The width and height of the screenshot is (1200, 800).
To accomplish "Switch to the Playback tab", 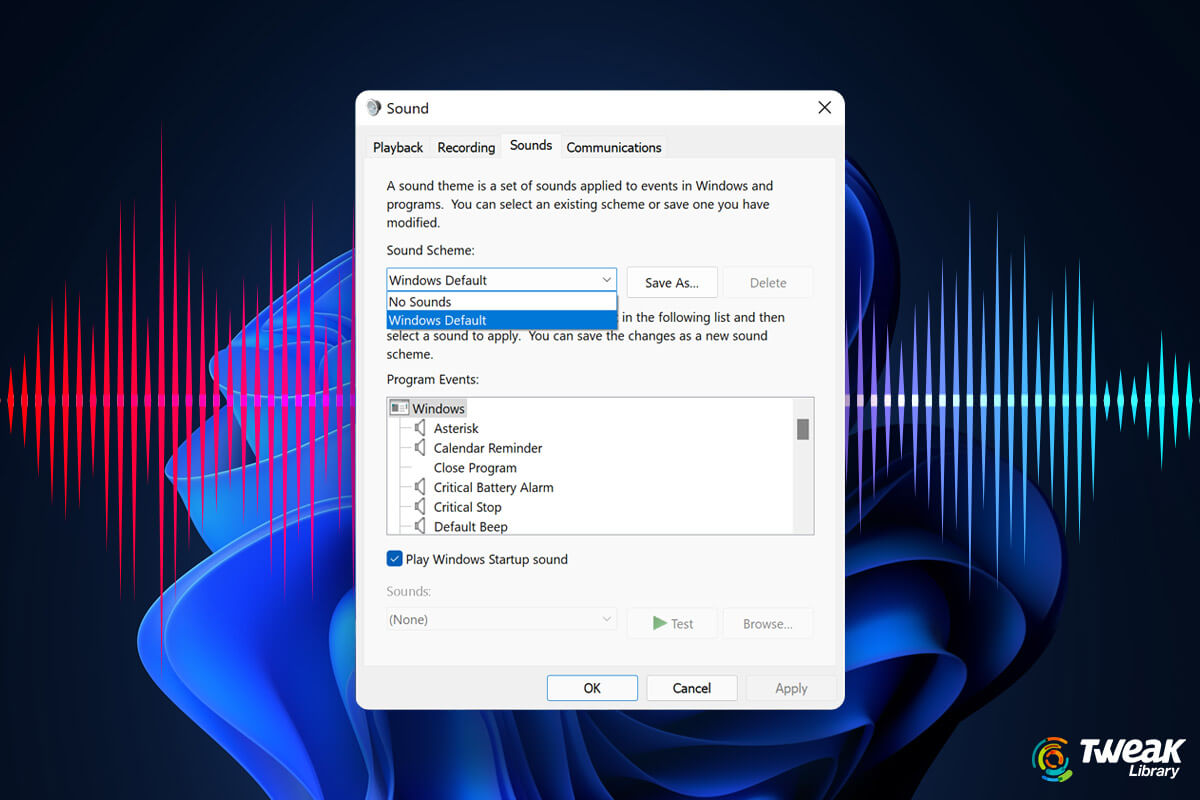I will 397,146.
